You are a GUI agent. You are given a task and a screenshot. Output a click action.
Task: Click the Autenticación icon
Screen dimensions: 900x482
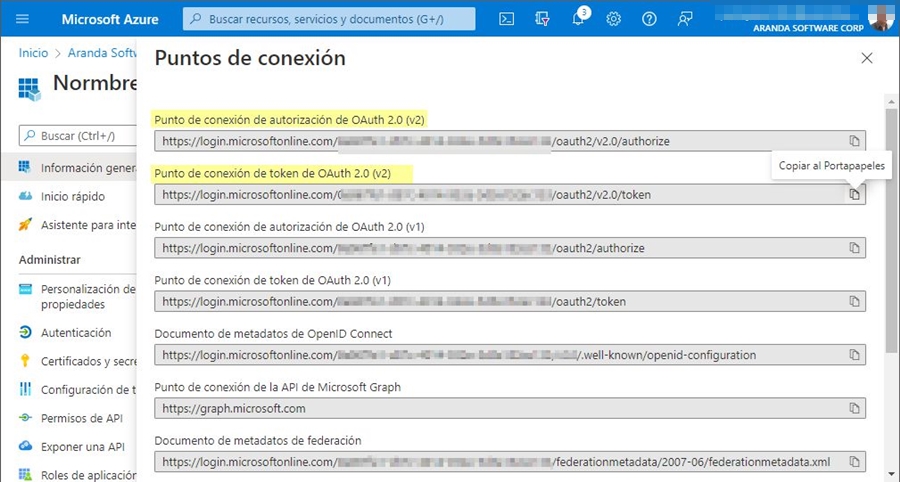pos(25,332)
